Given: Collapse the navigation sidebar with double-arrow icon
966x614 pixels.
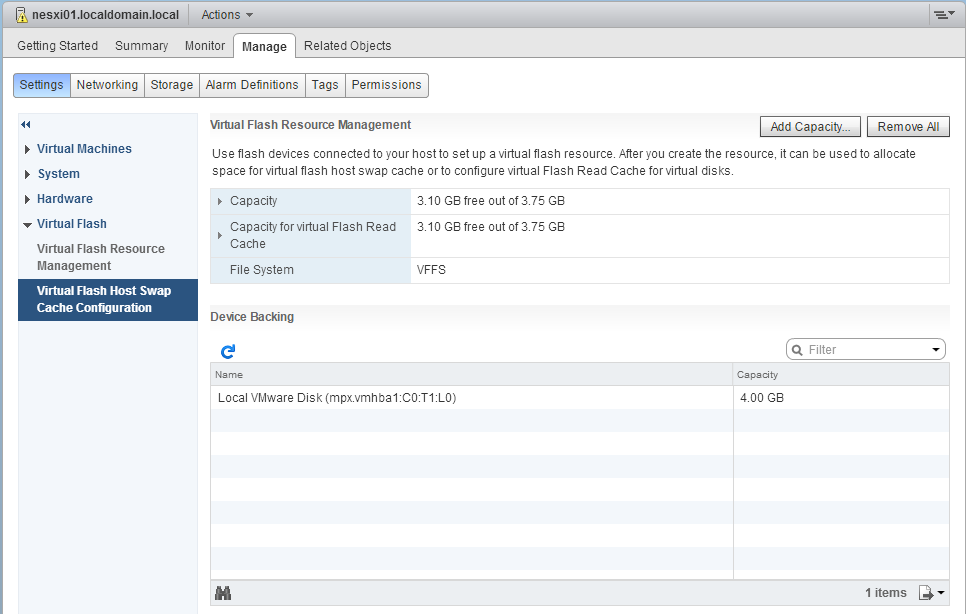Looking at the screenshot, I should pyautogui.click(x=24, y=124).
